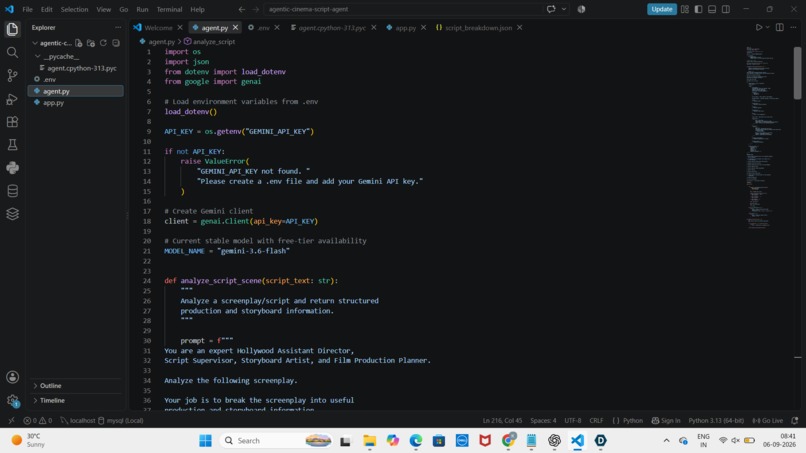Collapse the __pycache__ folder

[38, 56]
